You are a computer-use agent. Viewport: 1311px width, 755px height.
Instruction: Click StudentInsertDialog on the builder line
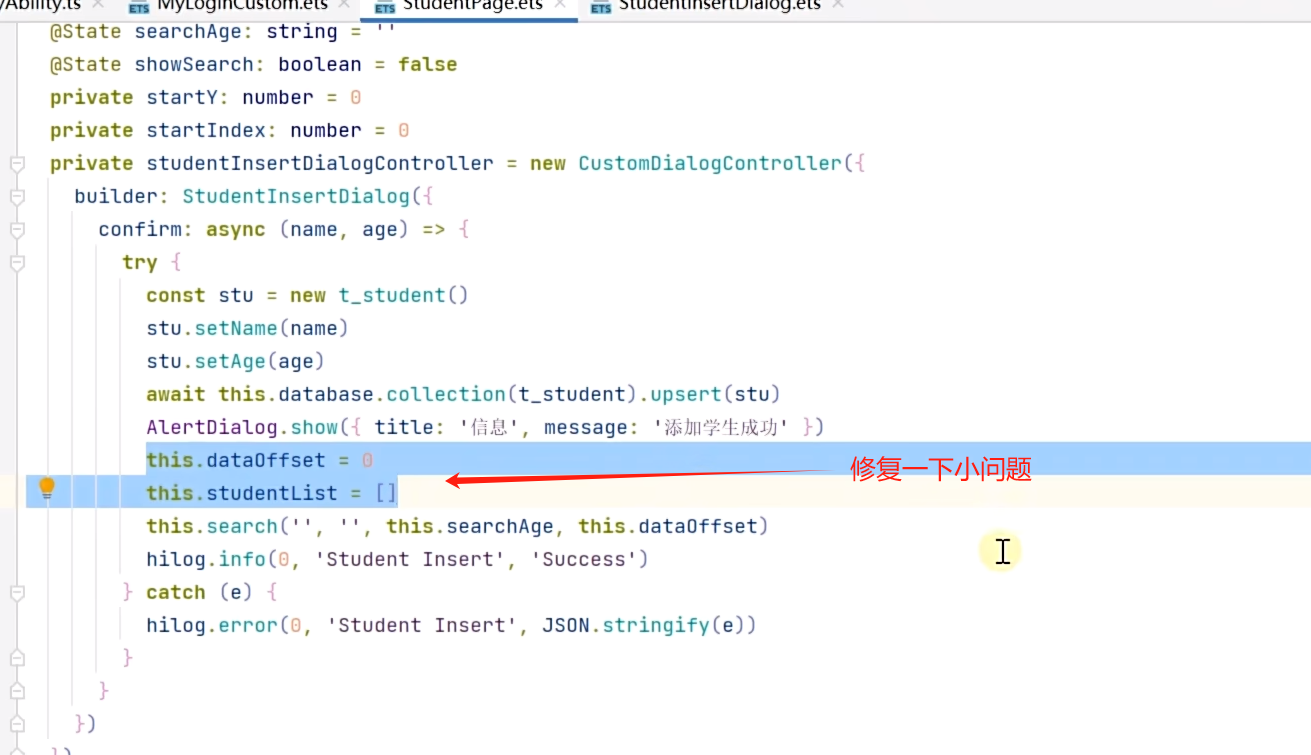pyautogui.click(x=296, y=196)
